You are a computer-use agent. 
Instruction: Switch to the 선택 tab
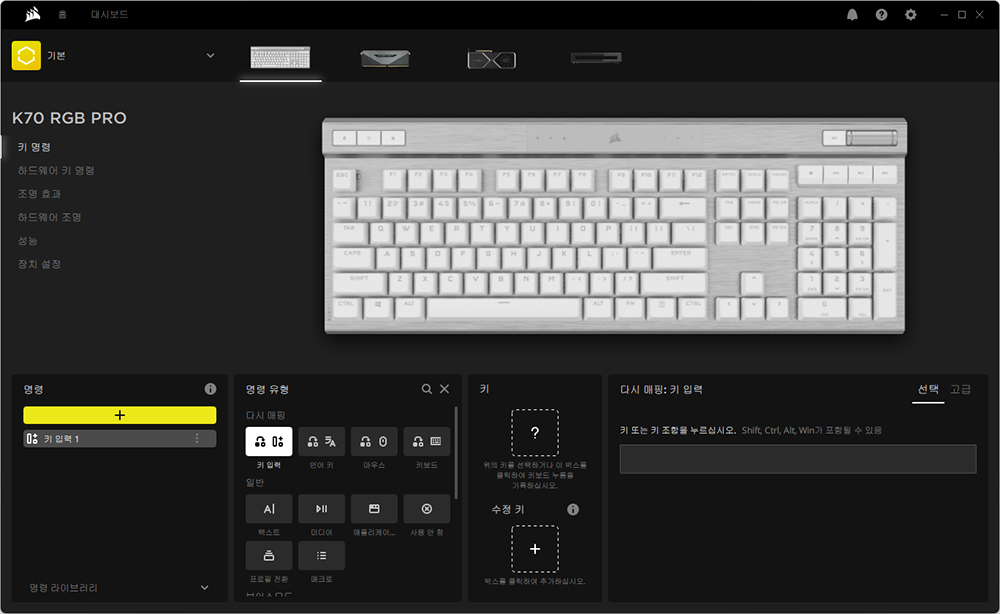[x=928, y=389]
